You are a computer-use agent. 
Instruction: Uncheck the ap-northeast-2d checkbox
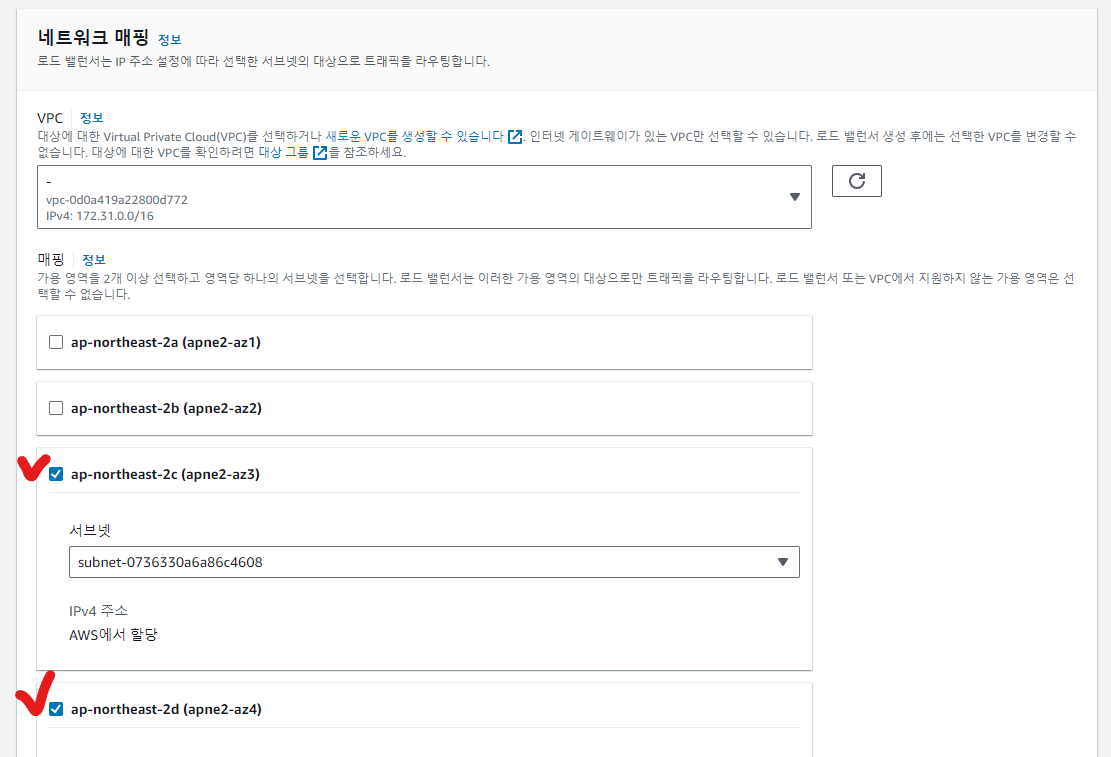click(x=56, y=710)
